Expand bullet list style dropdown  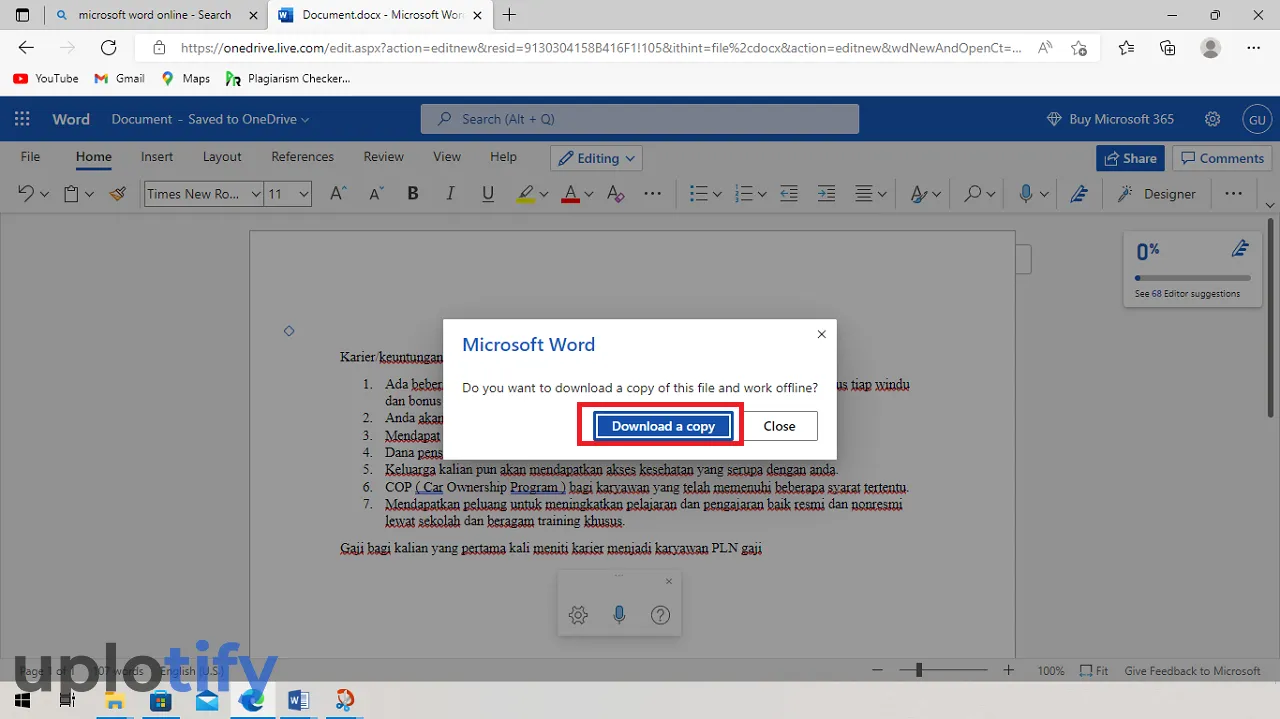click(x=717, y=195)
